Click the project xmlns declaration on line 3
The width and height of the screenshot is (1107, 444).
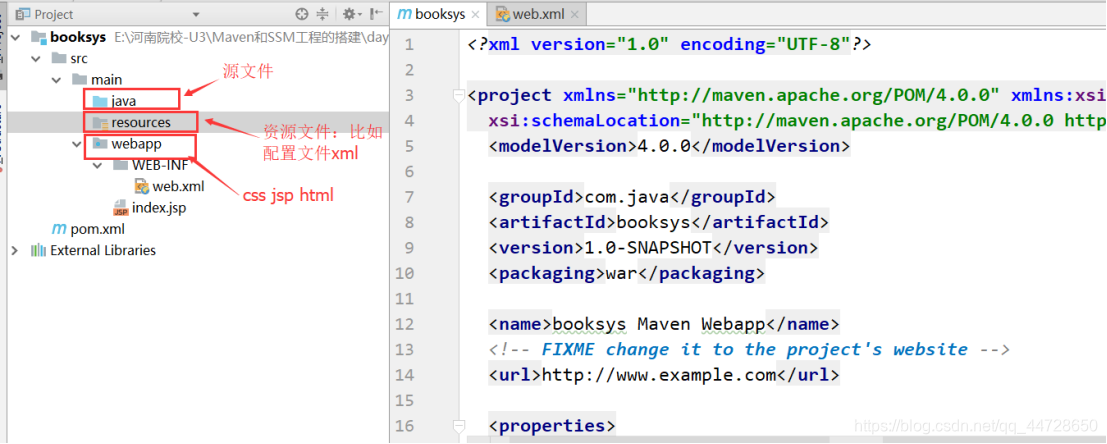pyautogui.click(x=786, y=95)
